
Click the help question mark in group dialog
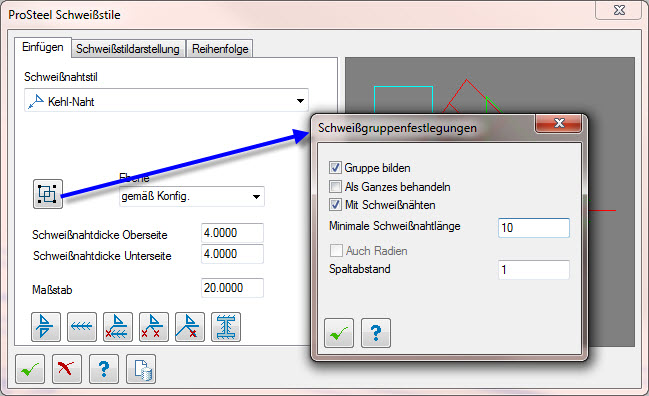[x=375, y=333]
